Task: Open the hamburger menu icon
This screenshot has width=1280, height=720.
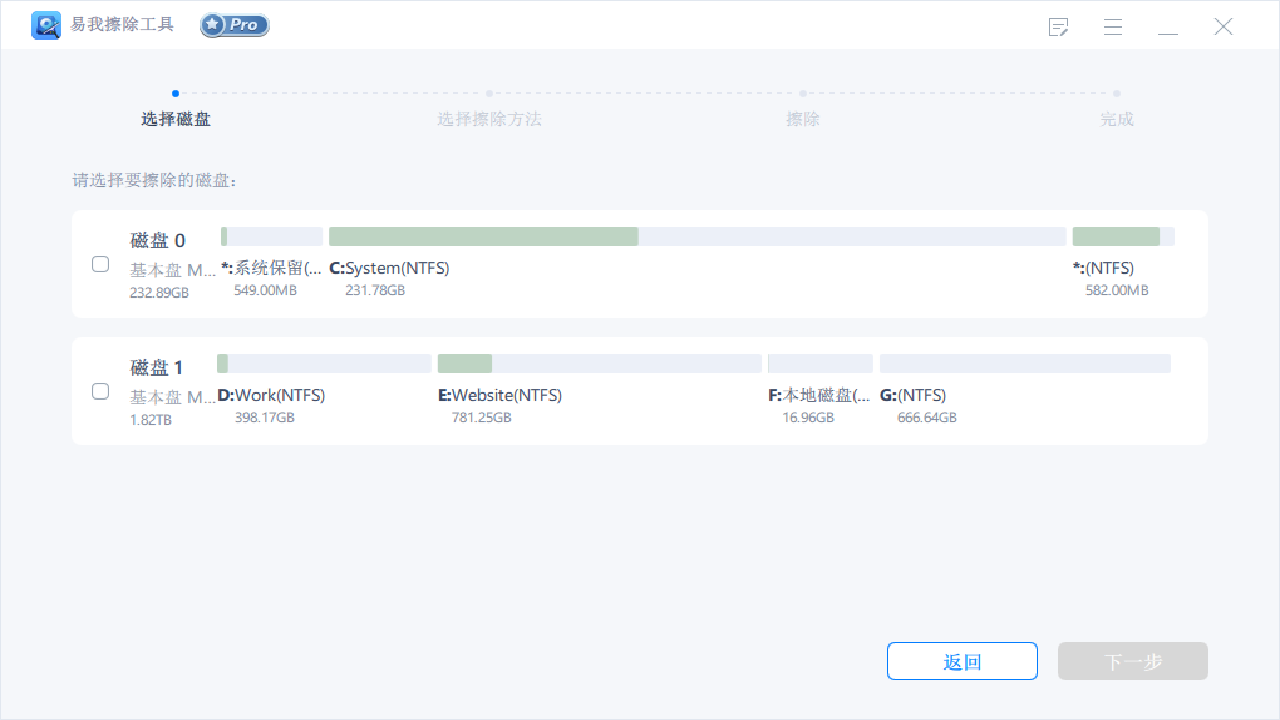Action: click(1113, 27)
